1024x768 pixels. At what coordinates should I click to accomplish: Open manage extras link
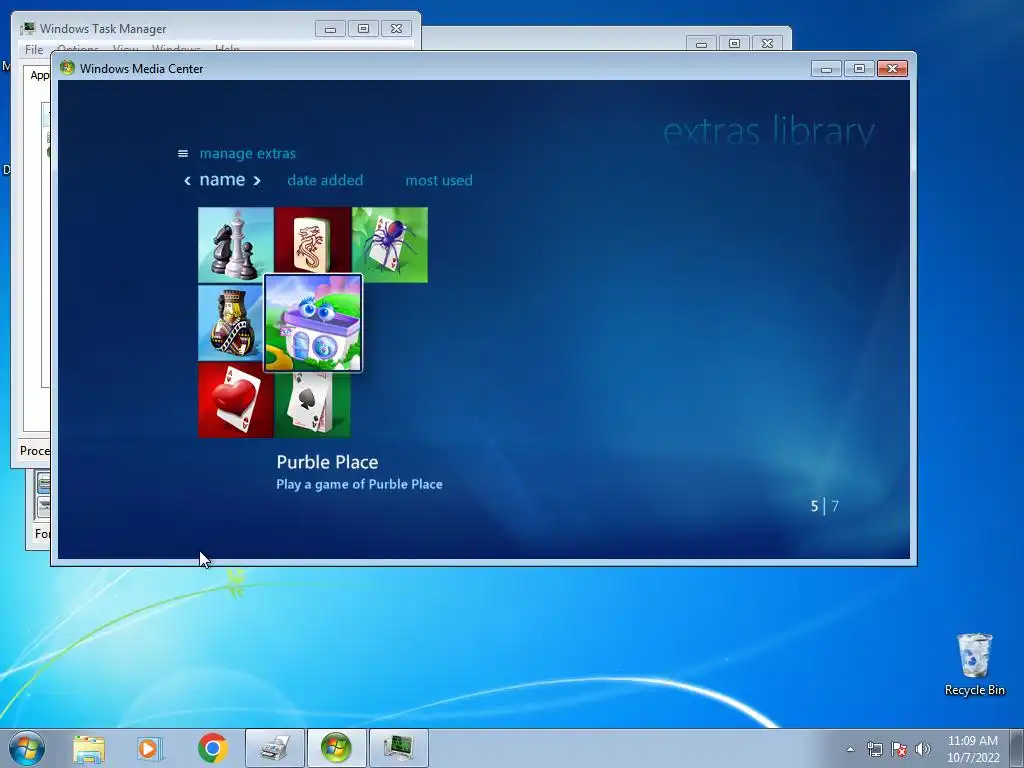(x=248, y=153)
